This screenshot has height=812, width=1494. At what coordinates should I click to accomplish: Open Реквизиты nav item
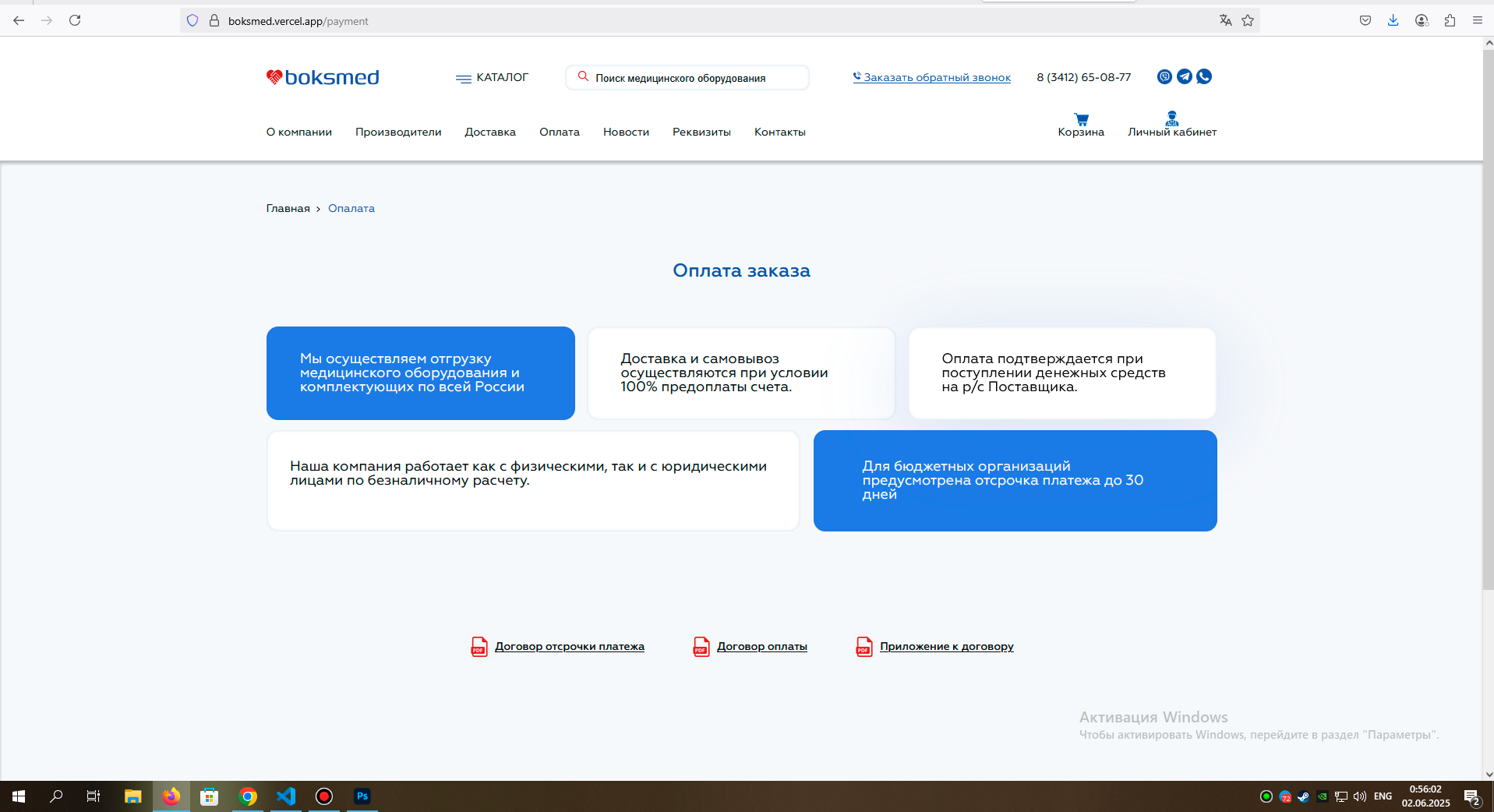pos(701,132)
